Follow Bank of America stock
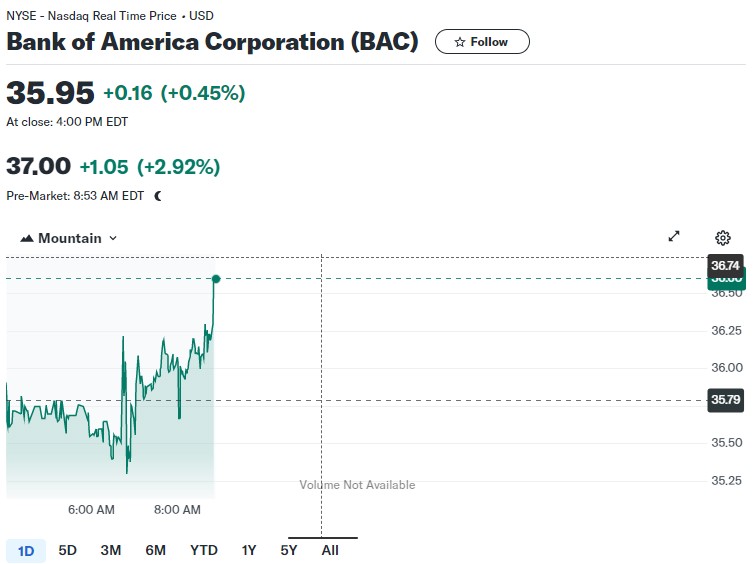This screenshot has height=564, width=756. click(x=482, y=42)
